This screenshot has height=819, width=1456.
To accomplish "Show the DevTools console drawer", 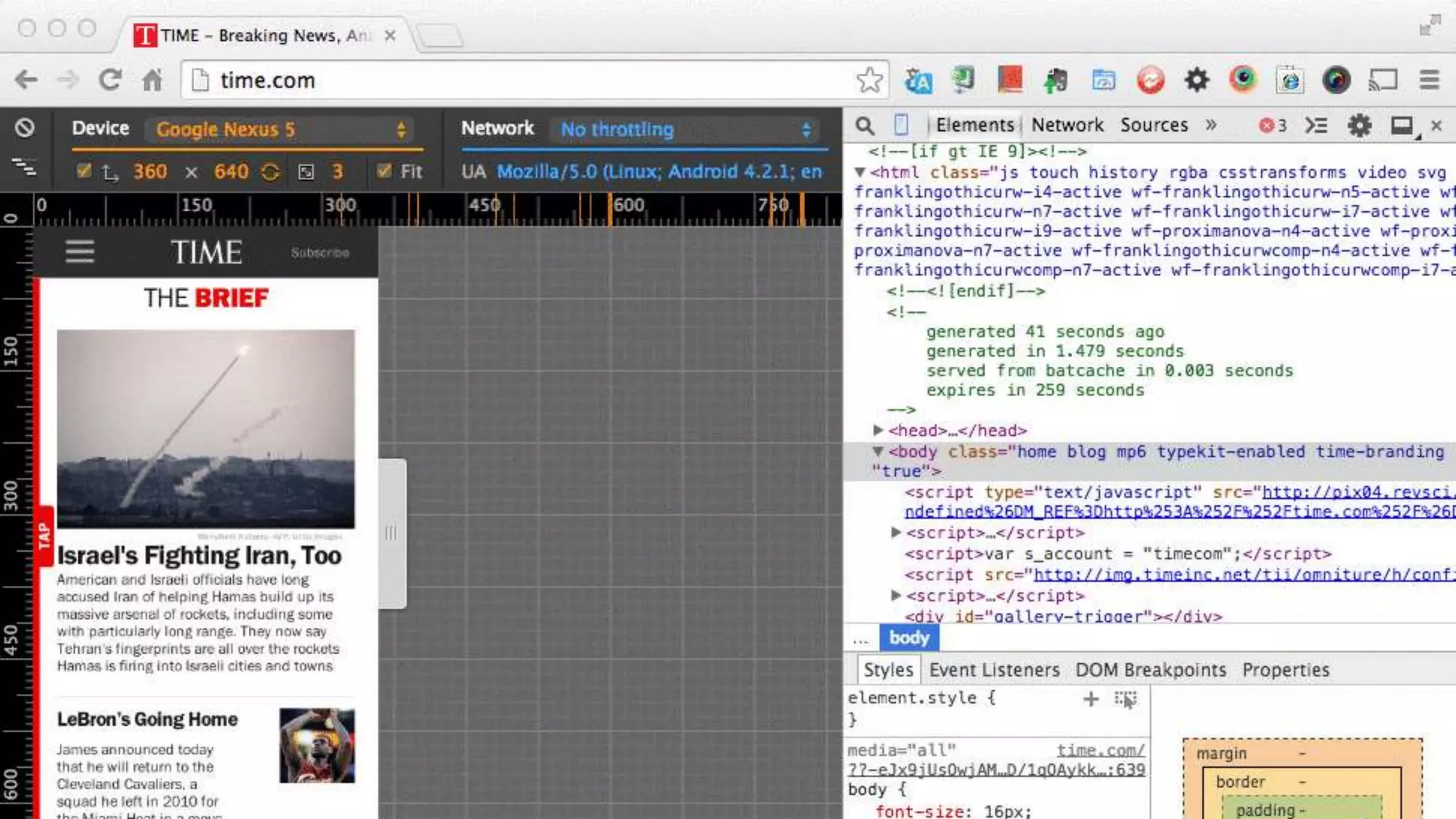I will (1316, 126).
